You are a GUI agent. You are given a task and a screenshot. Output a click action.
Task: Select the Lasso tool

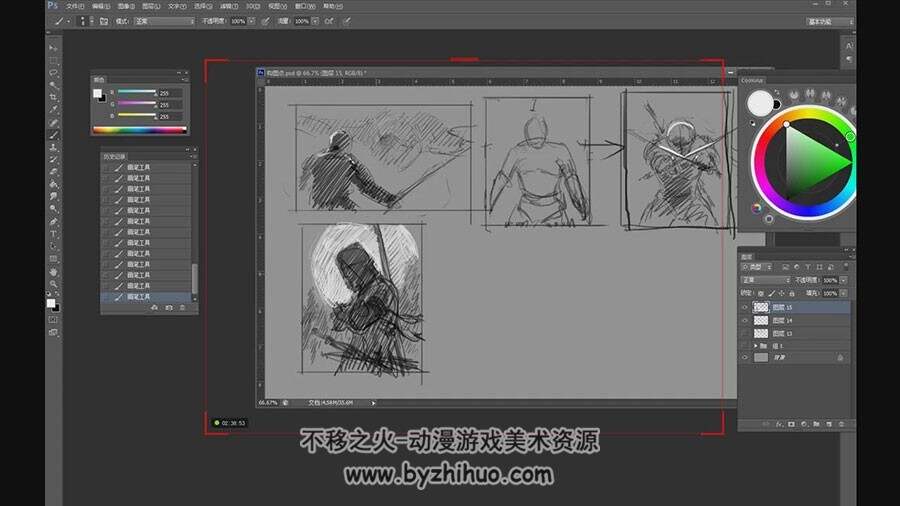53,73
